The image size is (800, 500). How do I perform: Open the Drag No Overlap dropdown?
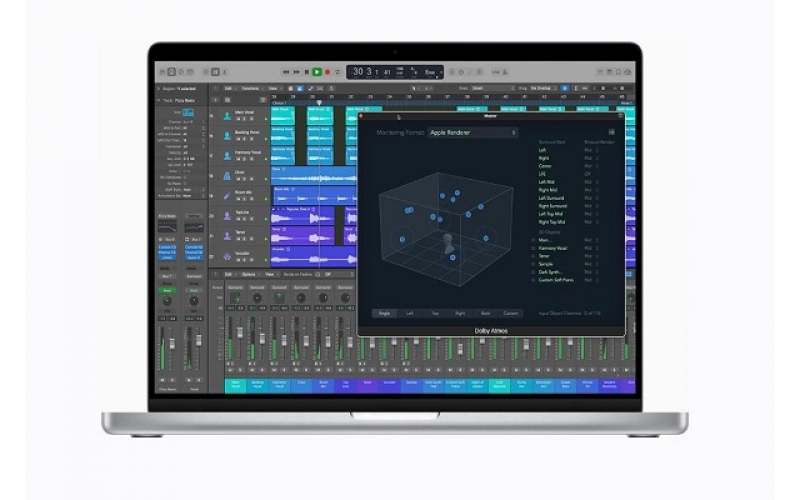point(543,88)
